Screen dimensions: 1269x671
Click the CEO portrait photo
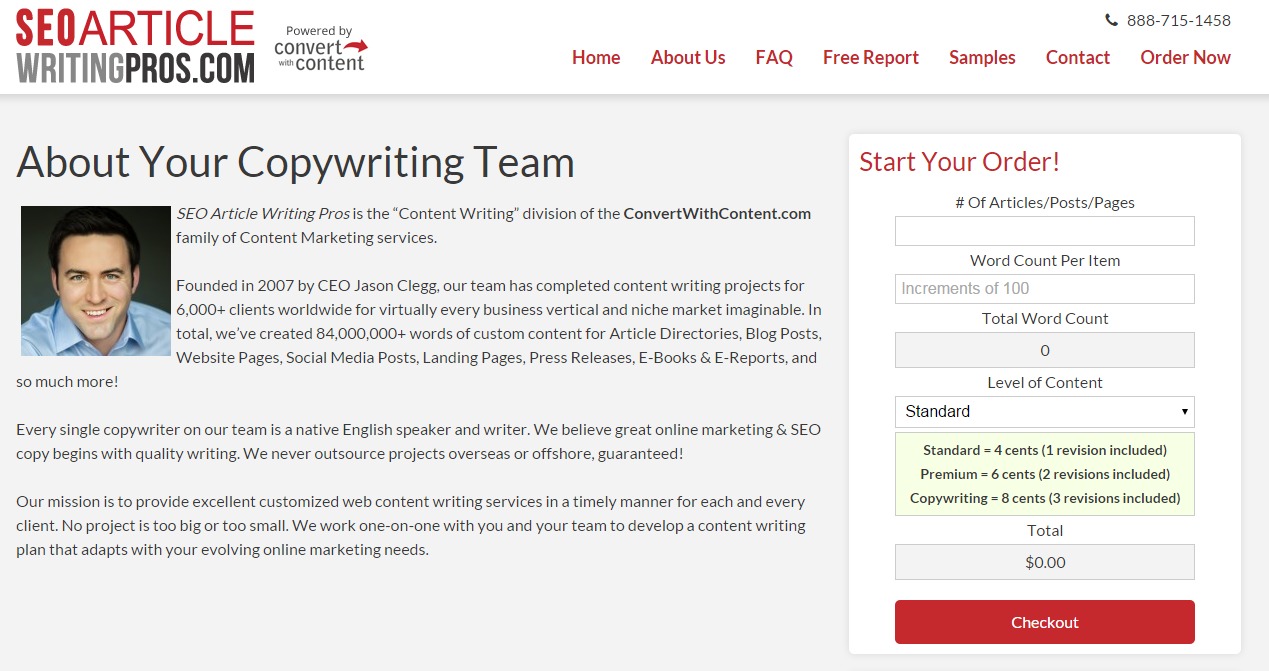[x=96, y=281]
